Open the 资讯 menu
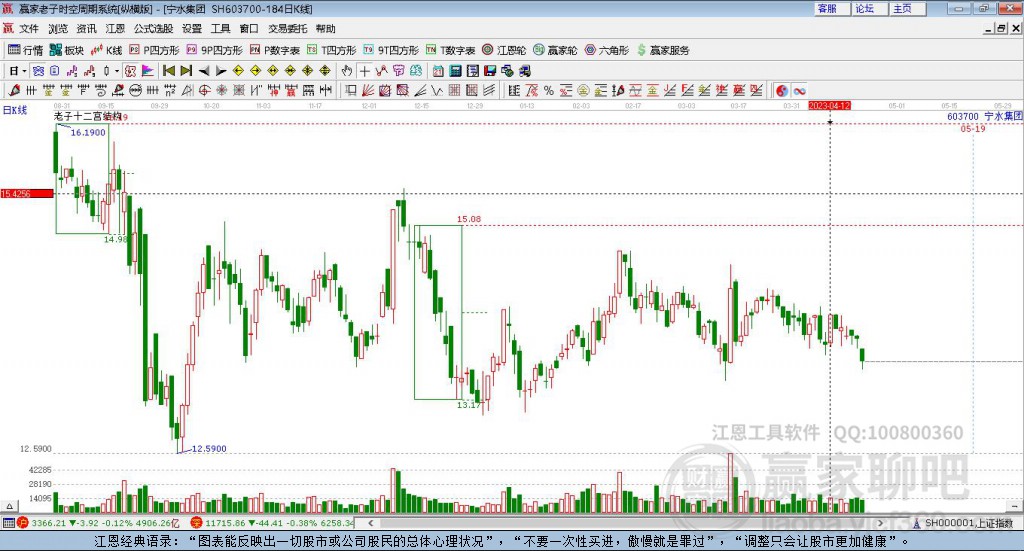The width and height of the screenshot is (1024, 551). [x=86, y=29]
